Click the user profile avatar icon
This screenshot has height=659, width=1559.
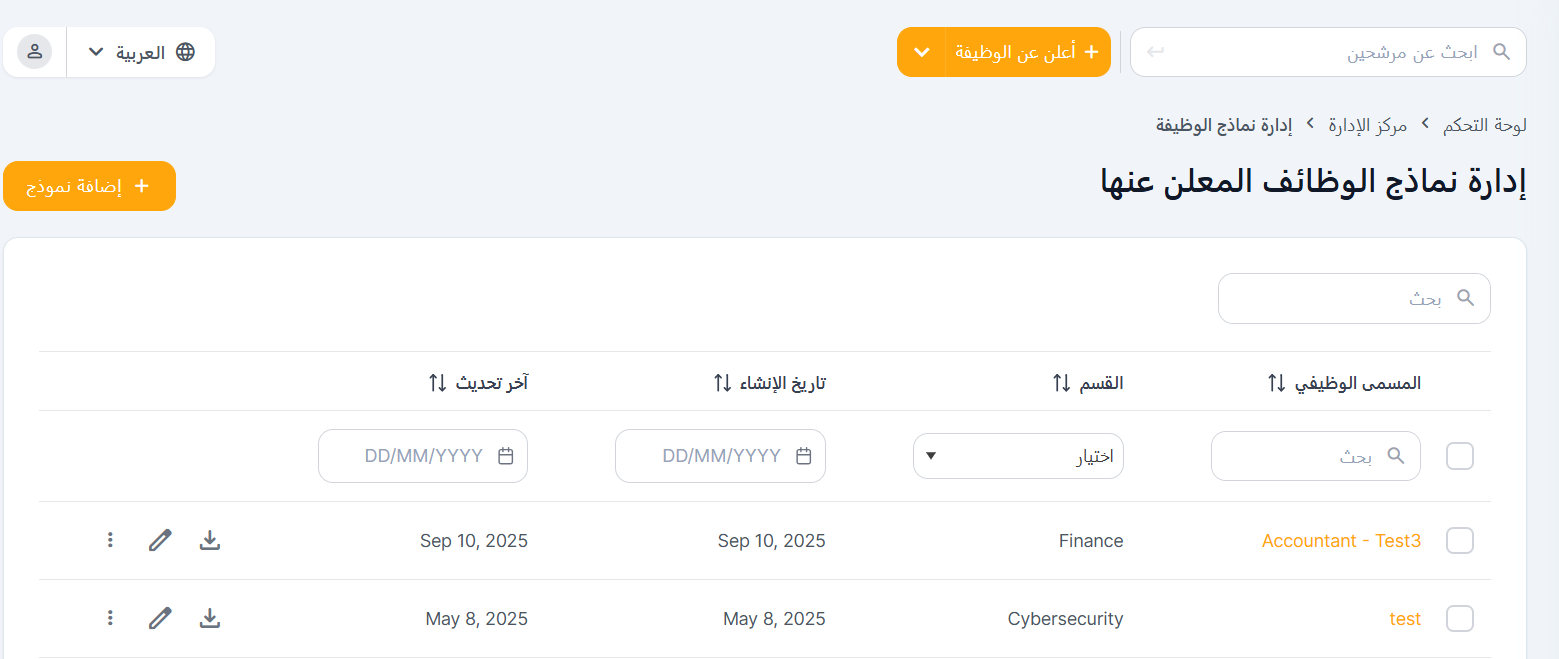point(35,52)
